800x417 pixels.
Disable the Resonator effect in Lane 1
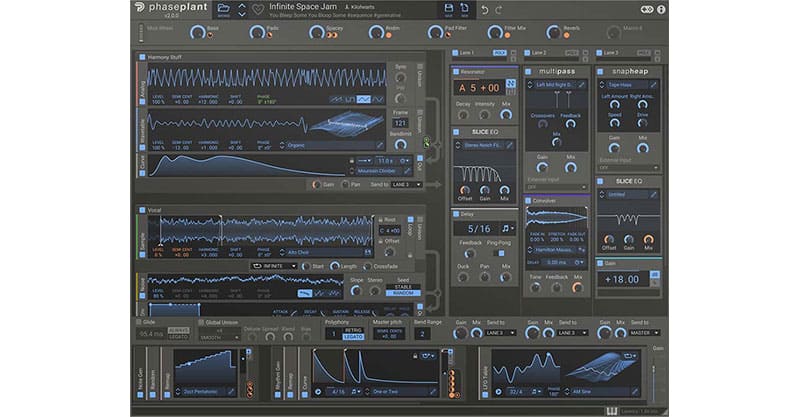[456, 72]
